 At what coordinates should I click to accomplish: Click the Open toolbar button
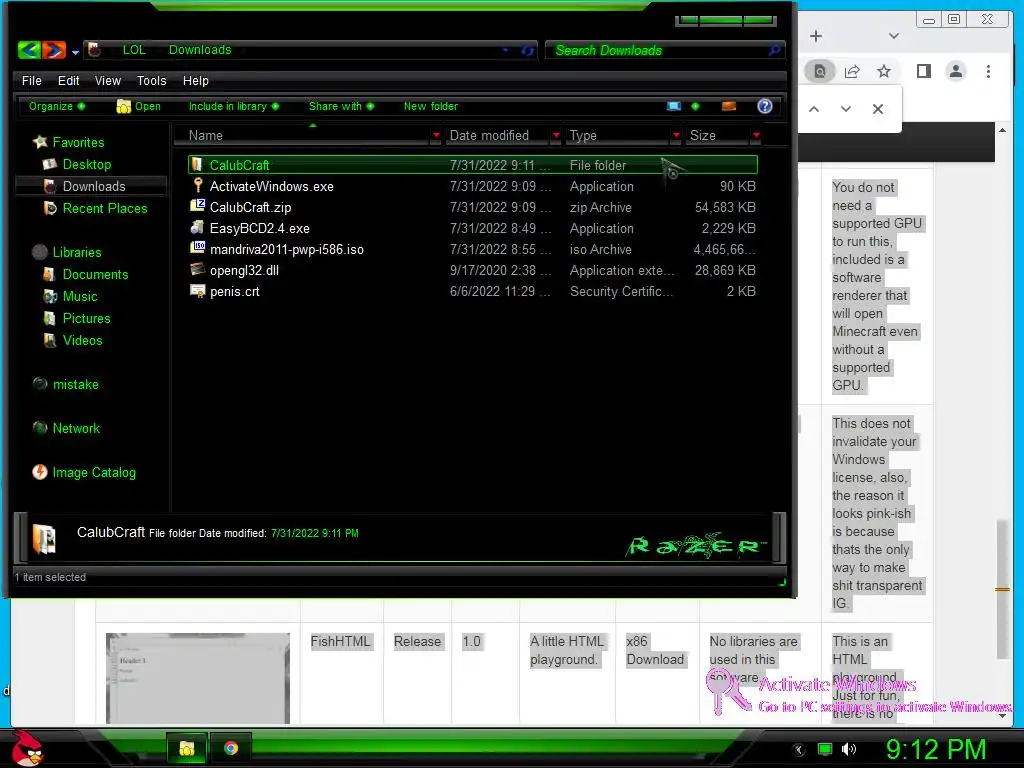pyautogui.click(x=138, y=106)
